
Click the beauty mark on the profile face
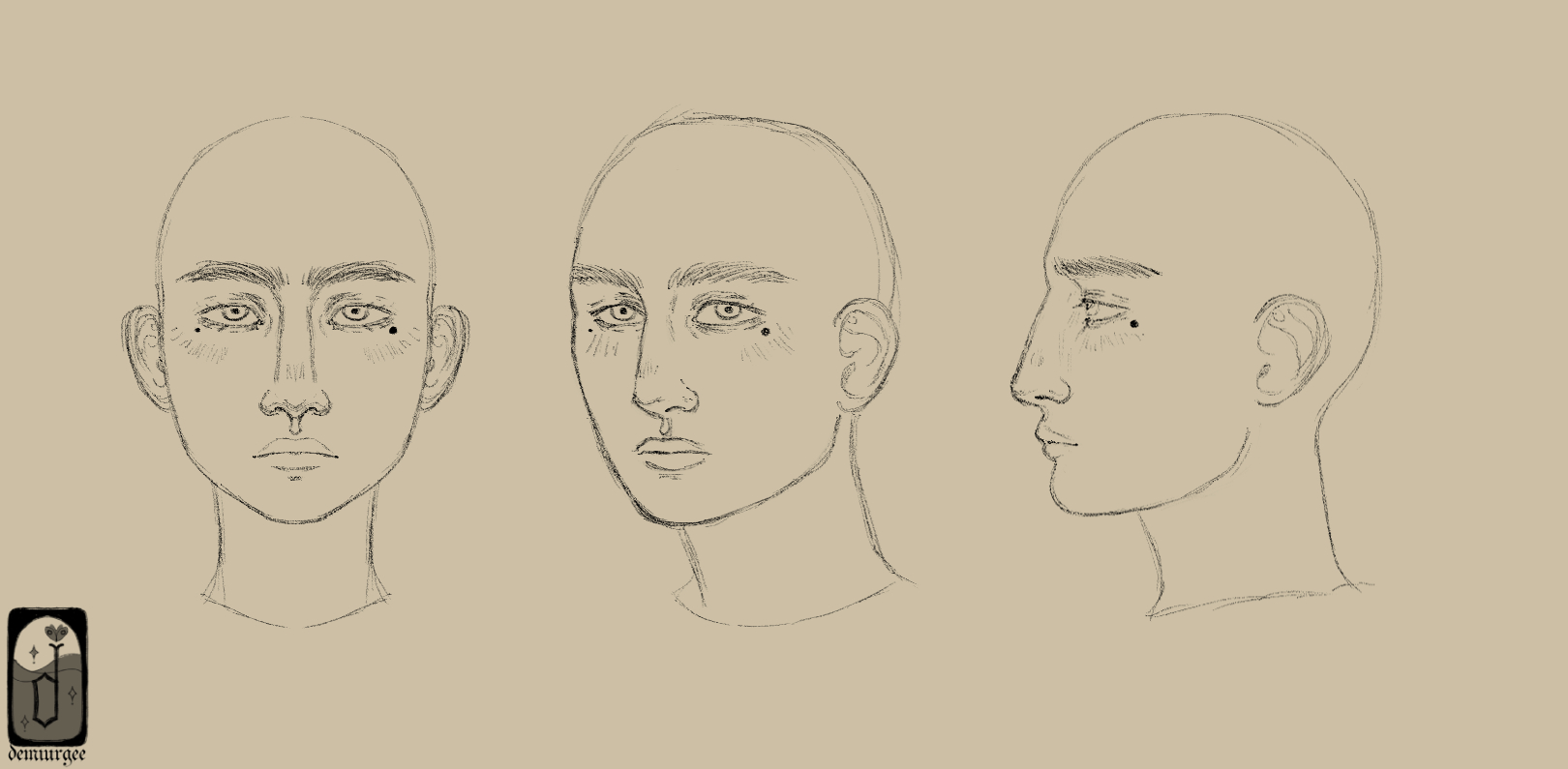[x=1133, y=323]
